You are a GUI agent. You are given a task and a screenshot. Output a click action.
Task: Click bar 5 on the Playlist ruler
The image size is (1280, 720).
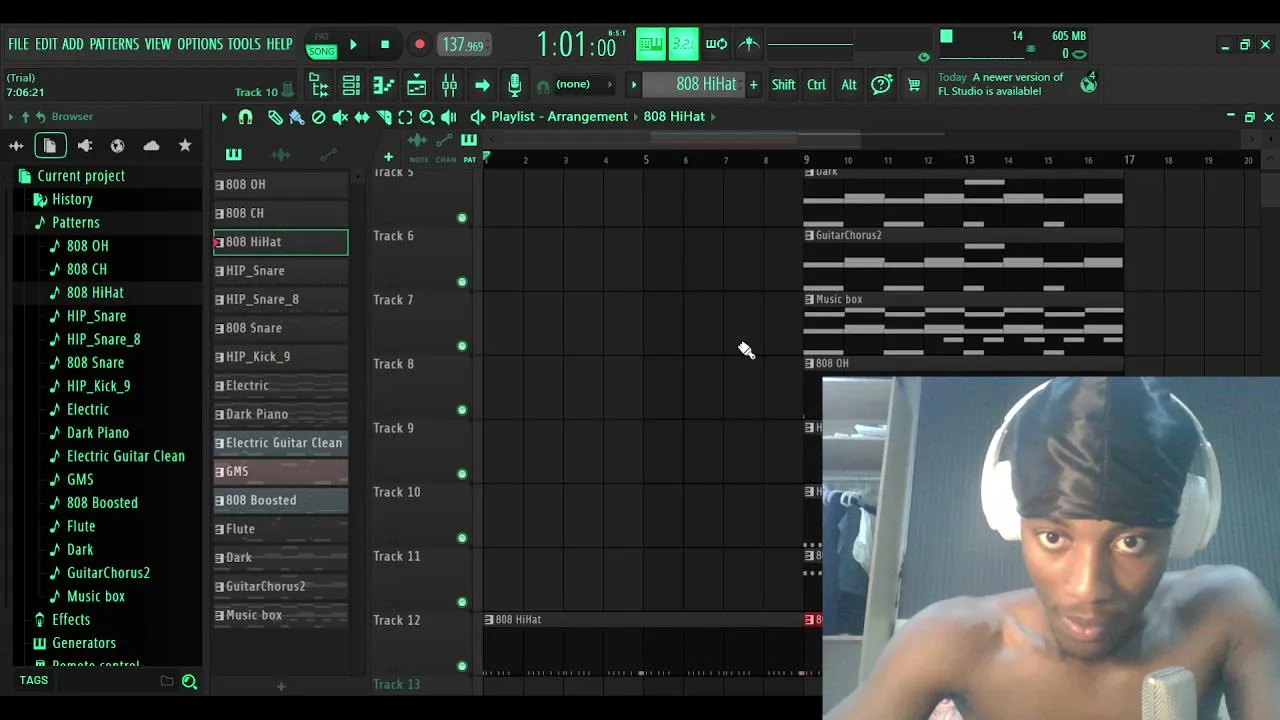[646, 160]
